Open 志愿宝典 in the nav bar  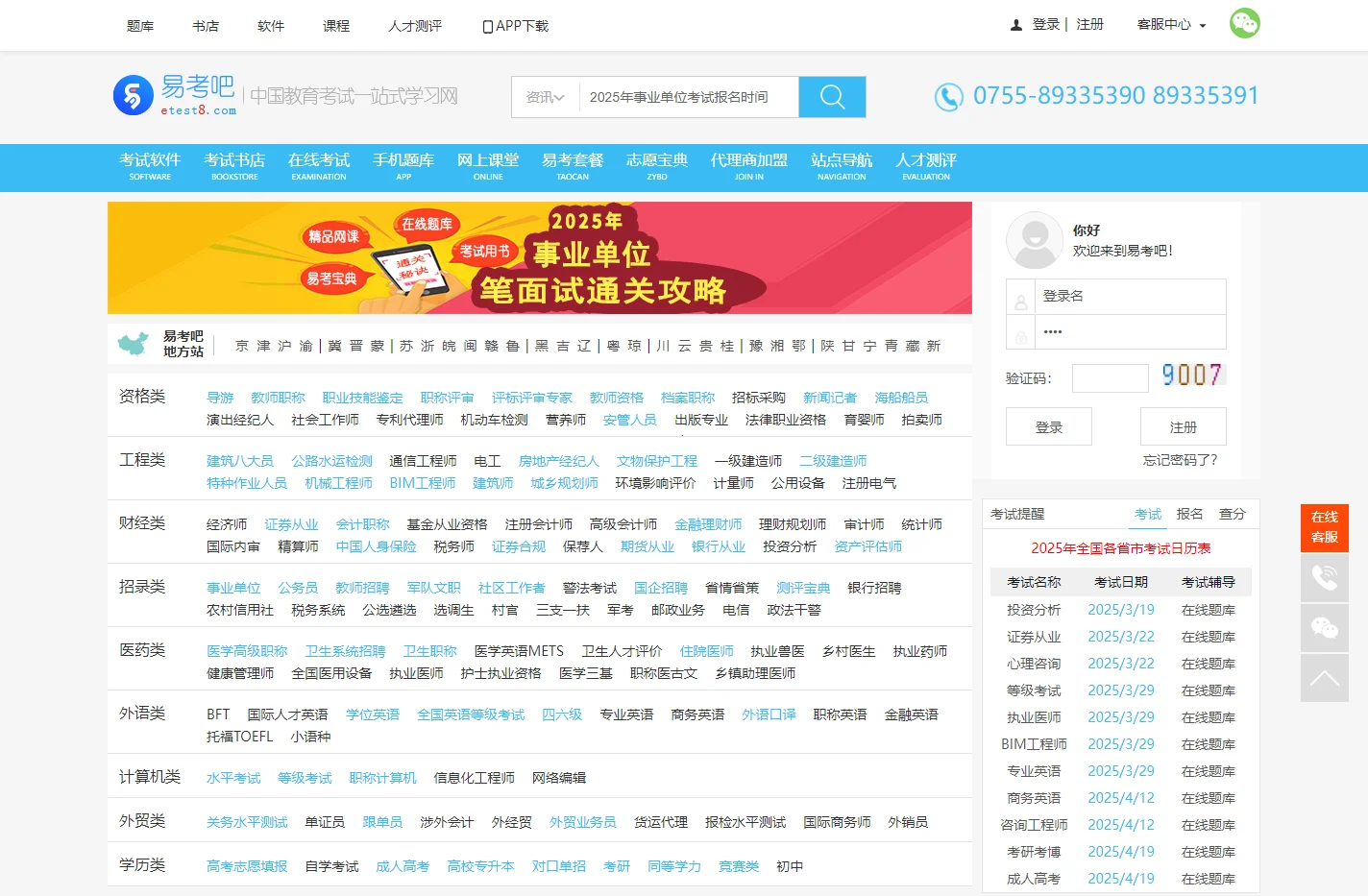(657, 166)
